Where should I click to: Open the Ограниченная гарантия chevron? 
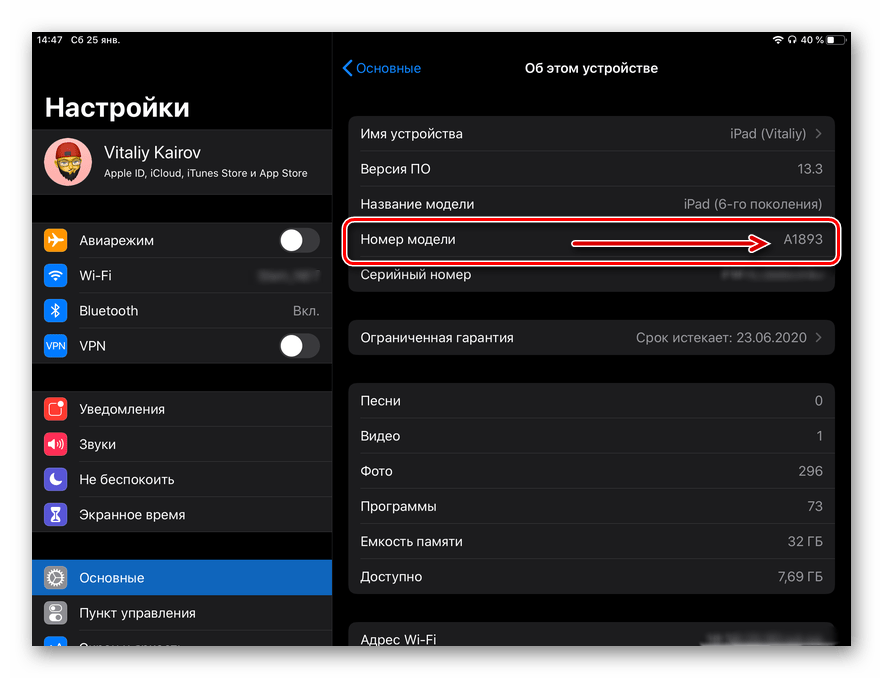point(819,338)
